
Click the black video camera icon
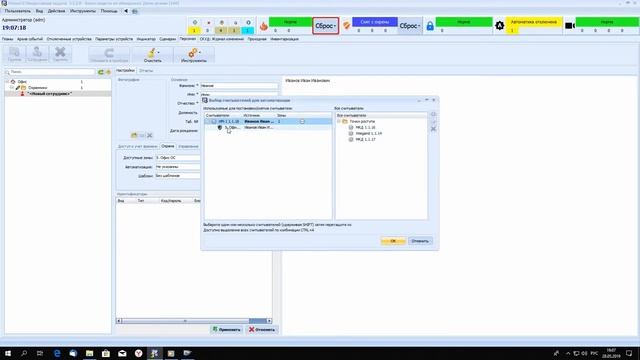[x=570, y=26]
